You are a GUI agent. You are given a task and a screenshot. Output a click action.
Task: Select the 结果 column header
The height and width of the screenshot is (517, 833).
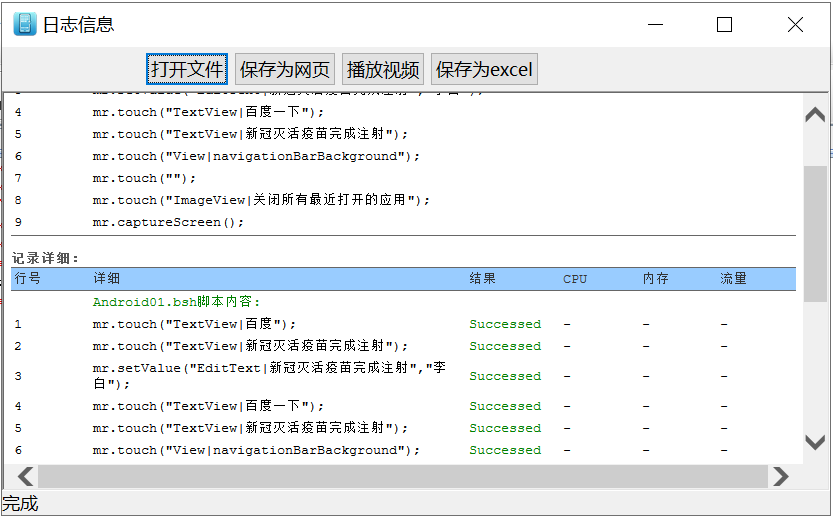tap(483, 278)
